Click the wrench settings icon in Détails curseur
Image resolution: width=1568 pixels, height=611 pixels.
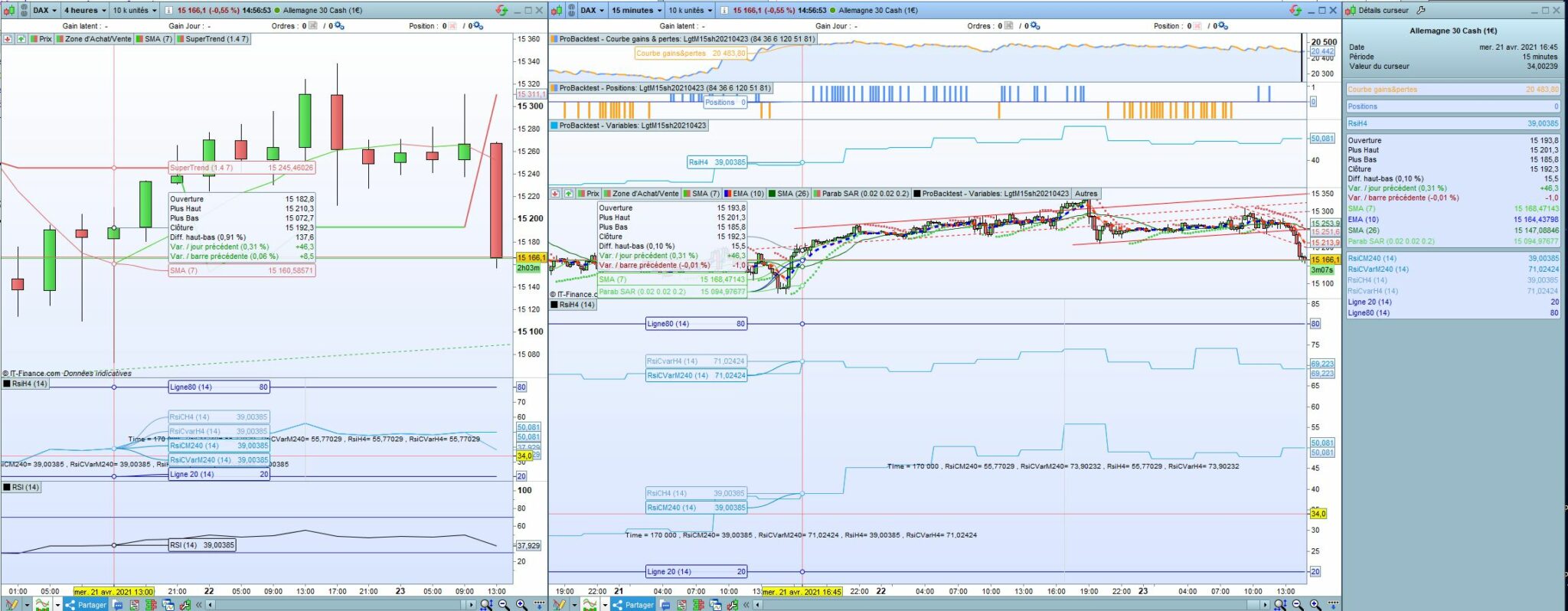[x=1420, y=10]
